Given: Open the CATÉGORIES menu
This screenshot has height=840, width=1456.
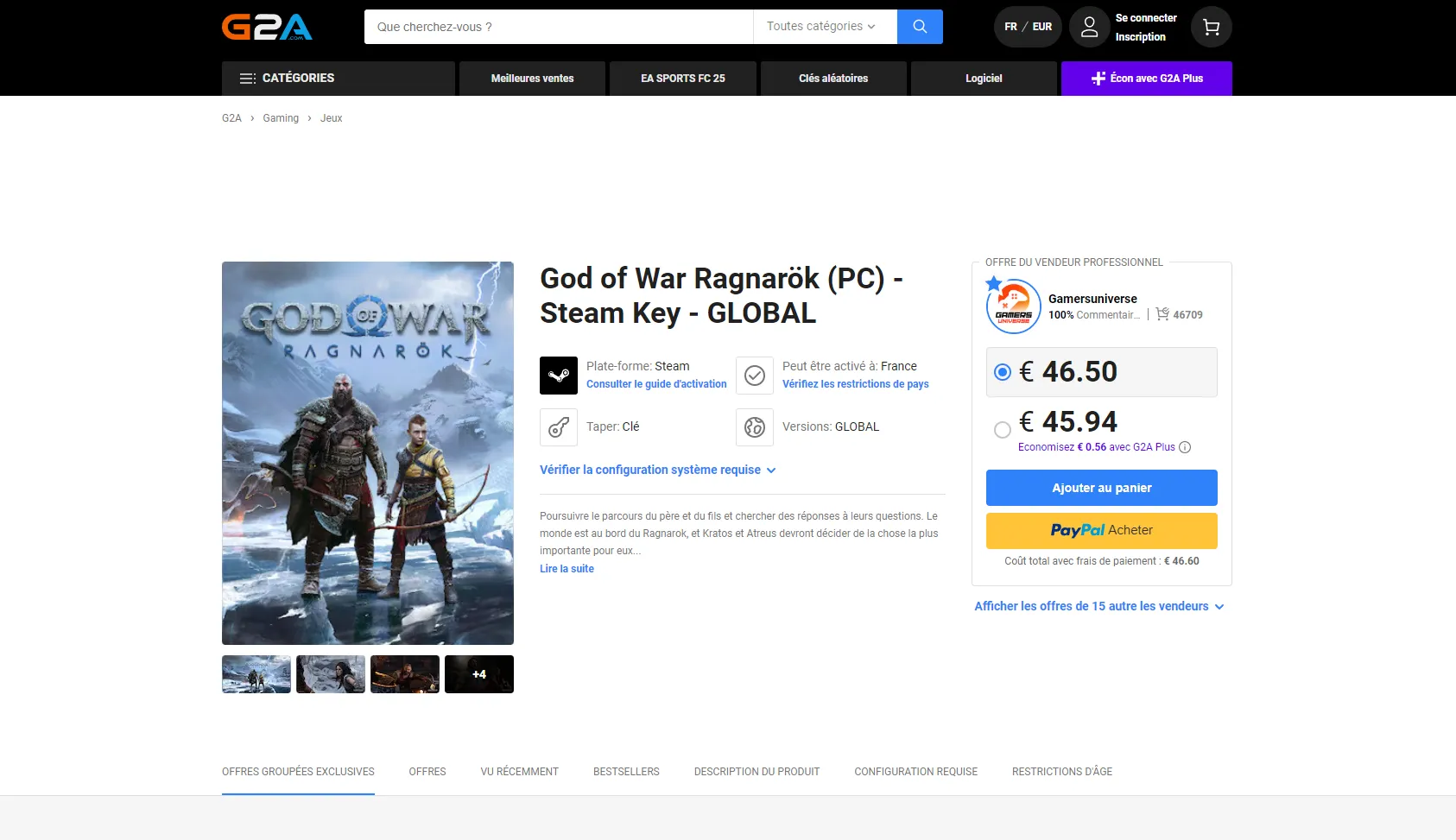Looking at the screenshot, I should [x=338, y=79].
